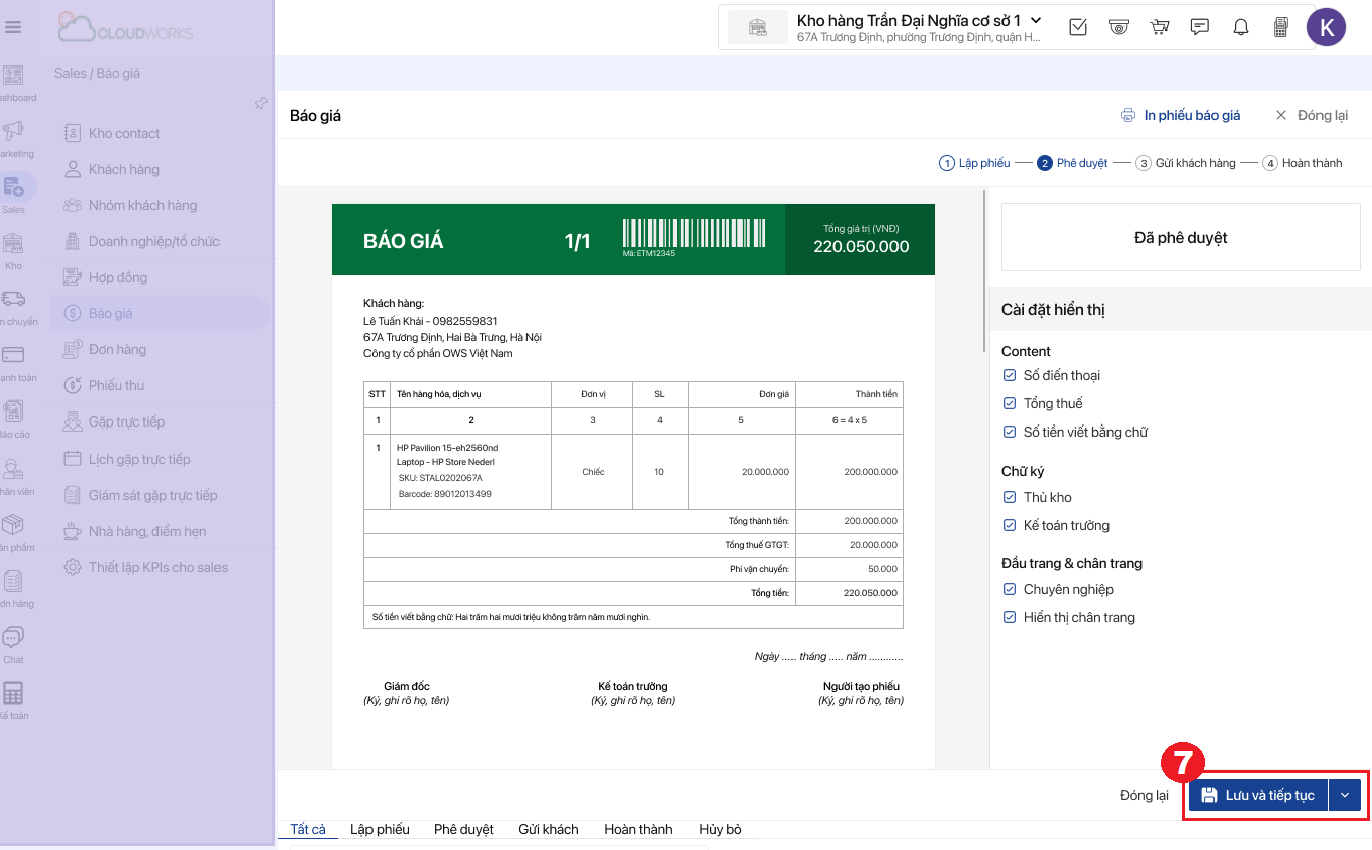Open Đơn hàng in the Sales menu
Viewport: 1372px width, 850px height.
[117, 349]
